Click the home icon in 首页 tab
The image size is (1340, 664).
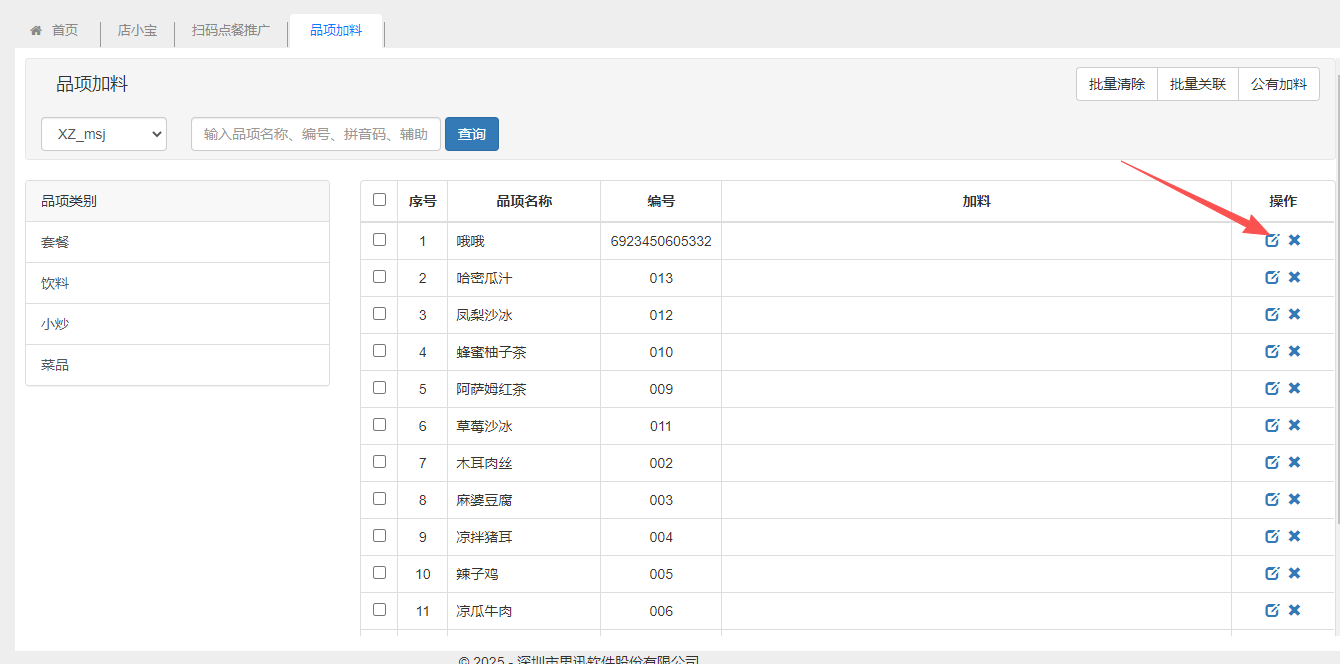click(x=37, y=31)
